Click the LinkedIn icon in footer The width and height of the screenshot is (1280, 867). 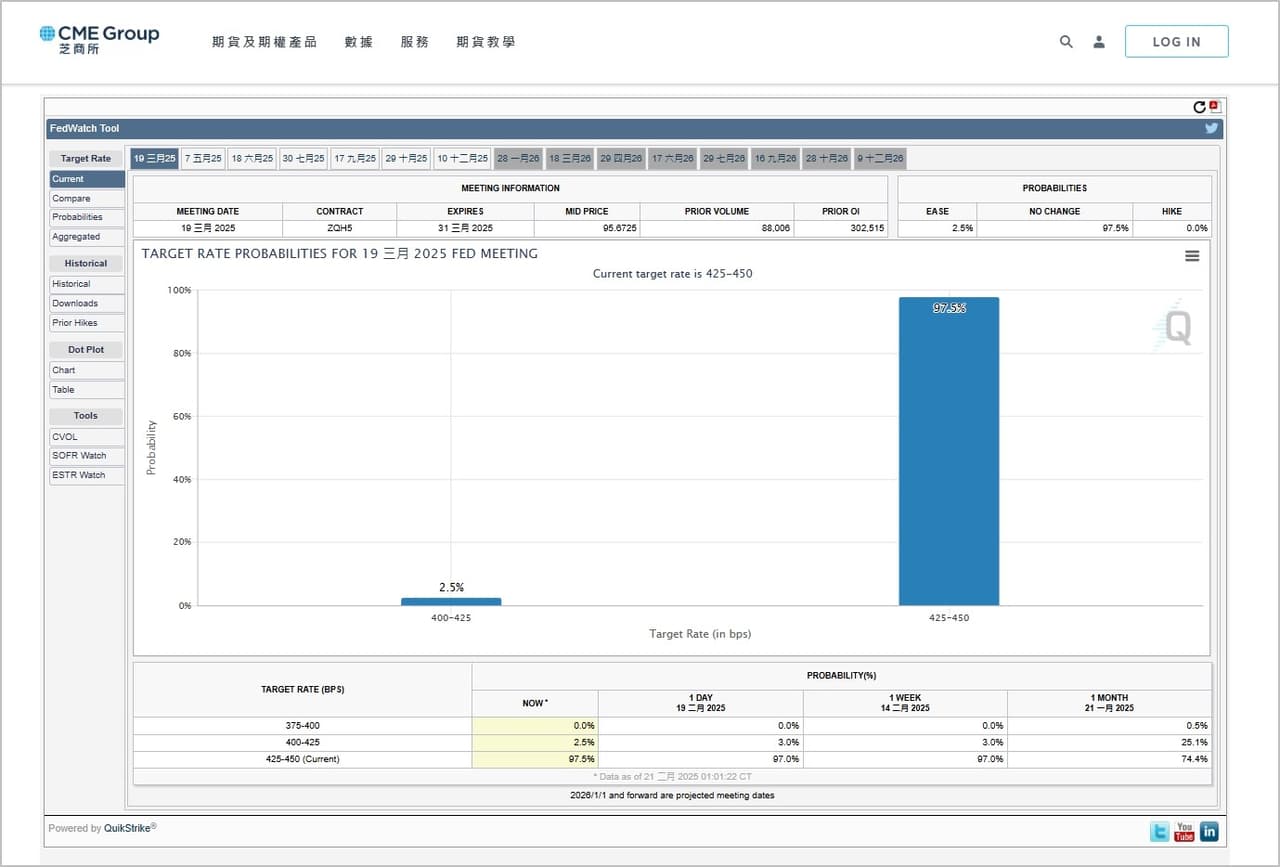(1209, 831)
